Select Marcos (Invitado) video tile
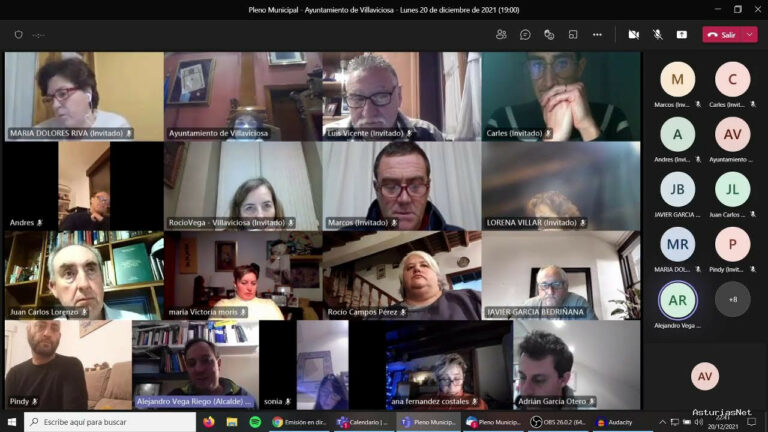The image size is (768, 432). (x=402, y=186)
